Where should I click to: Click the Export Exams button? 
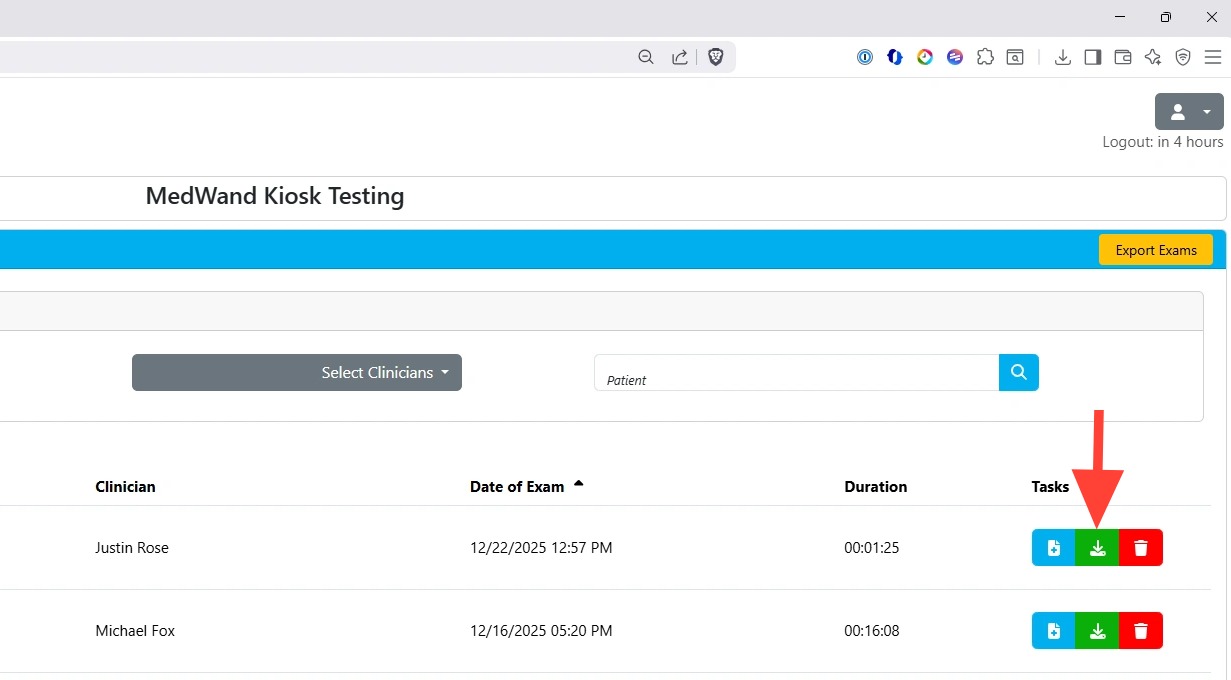pos(1156,250)
